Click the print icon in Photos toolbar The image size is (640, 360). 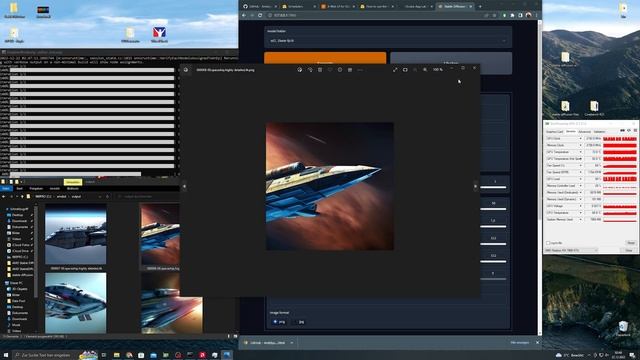(350, 70)
